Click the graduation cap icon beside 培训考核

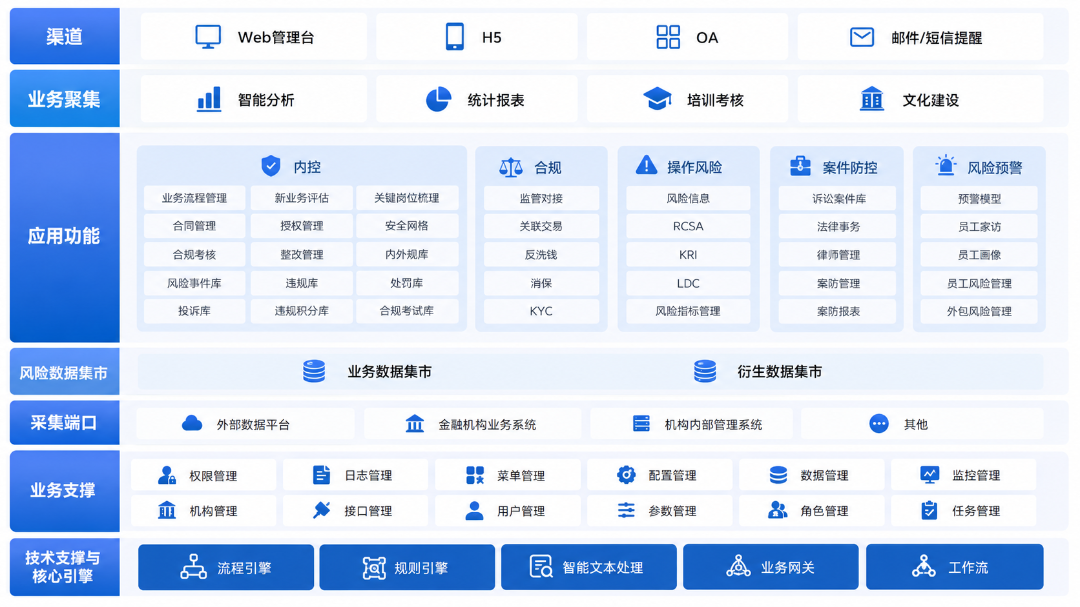click(x=657, y=99)
